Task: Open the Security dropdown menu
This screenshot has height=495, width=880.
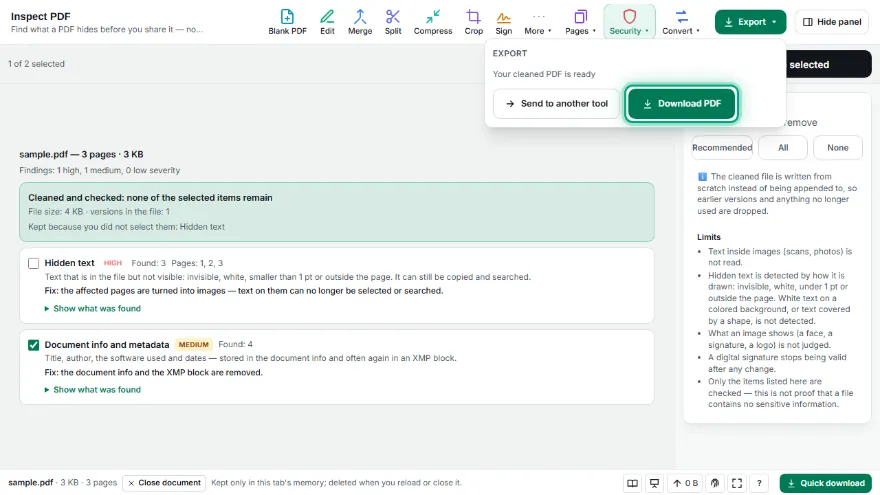Action: tap(629, 22)
